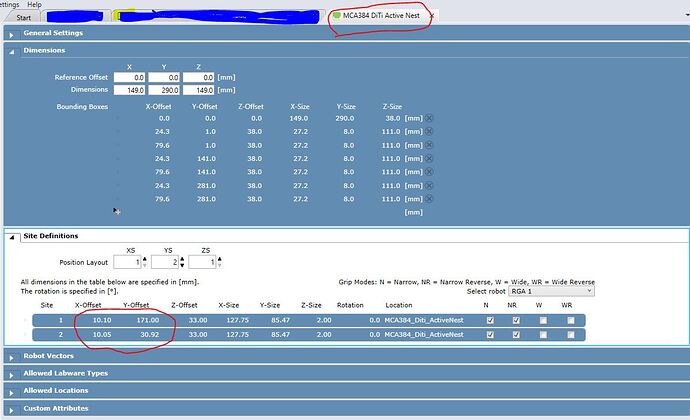Edit the Reference Offset X field
The width and height of the screenshot is (690, 420).
pos(129,77)
